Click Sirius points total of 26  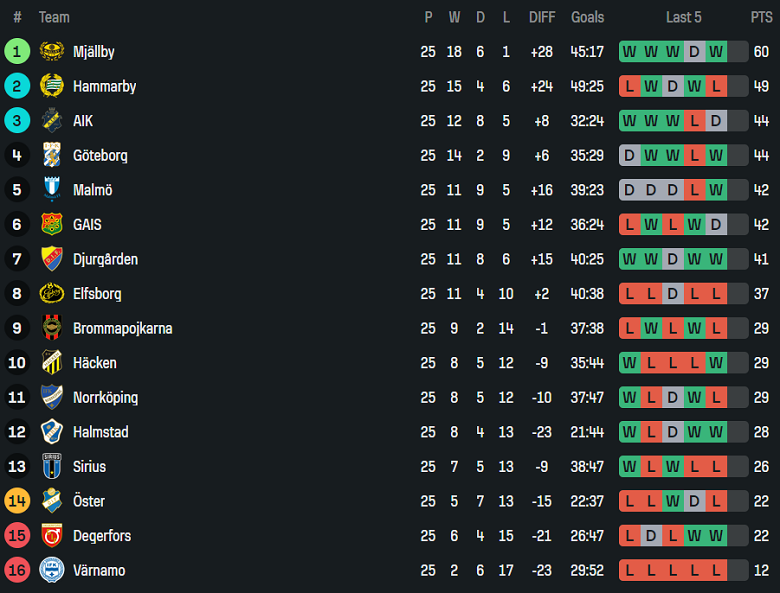click(761, 467)
